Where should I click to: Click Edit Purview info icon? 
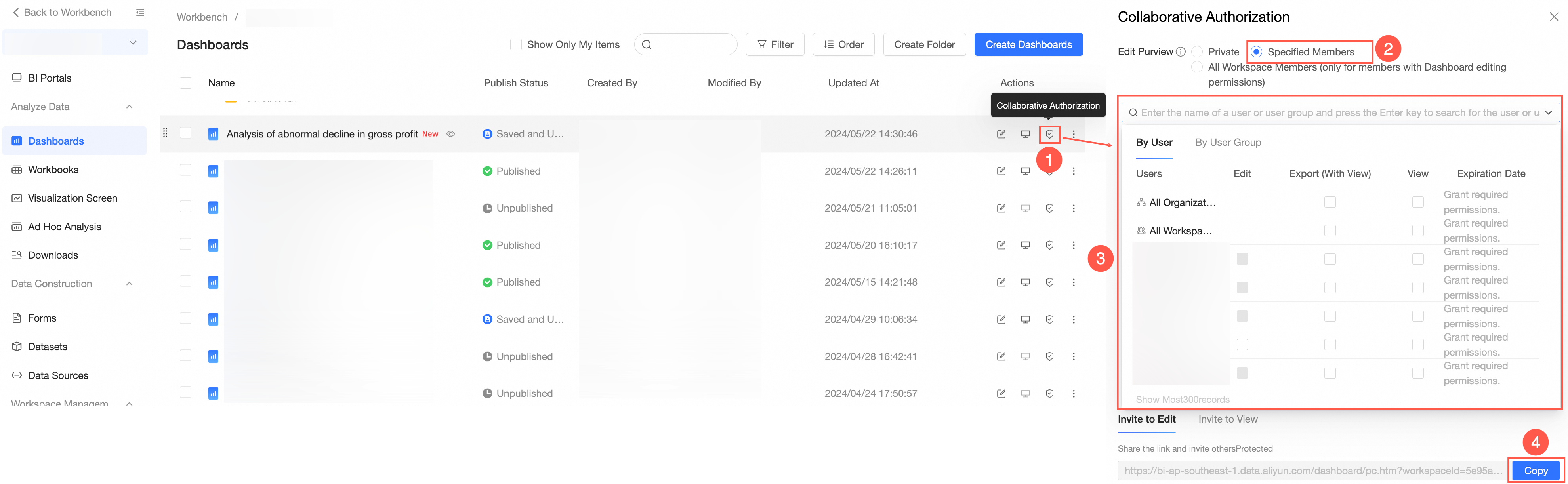[x=1181, y=52]
